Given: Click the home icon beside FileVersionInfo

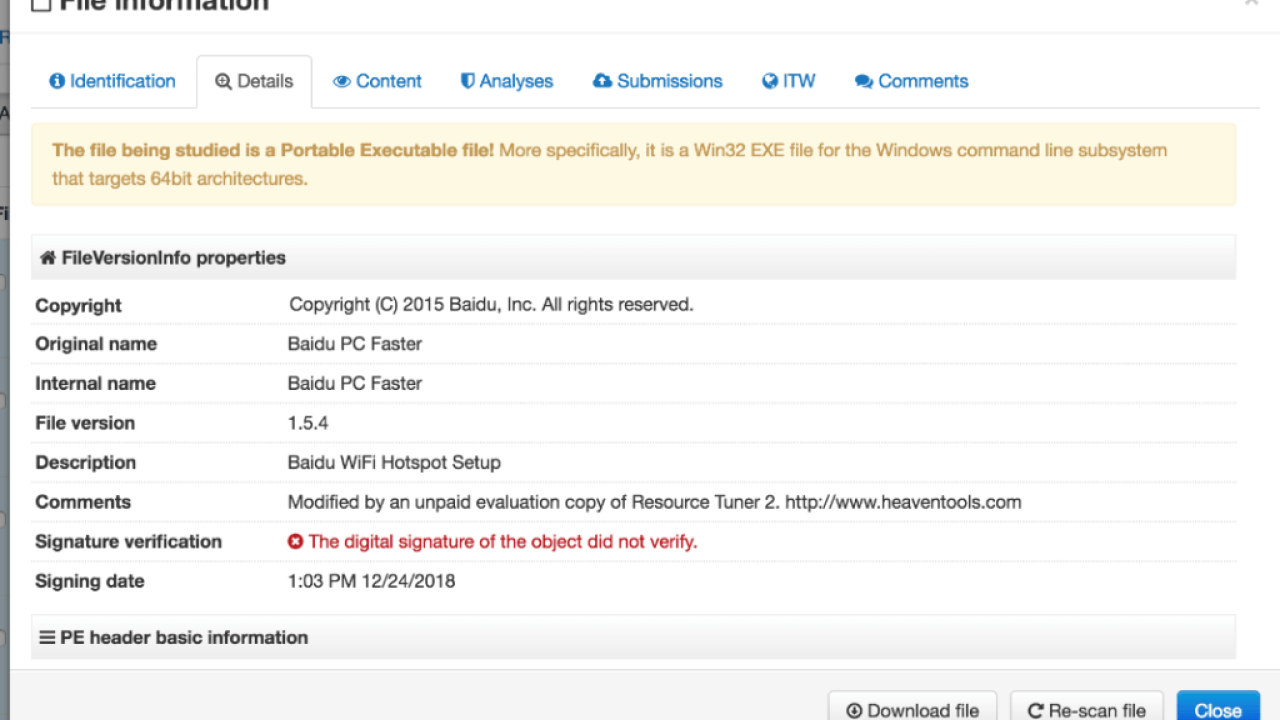Looking at the screenshot, I should tap(48, 258).
